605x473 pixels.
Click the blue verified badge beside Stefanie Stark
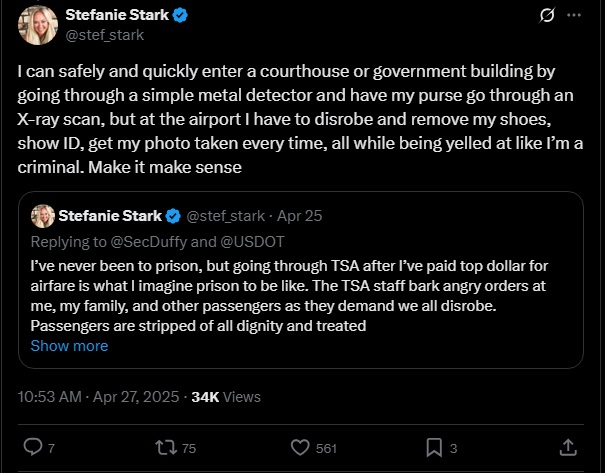(x=180, y=15)
